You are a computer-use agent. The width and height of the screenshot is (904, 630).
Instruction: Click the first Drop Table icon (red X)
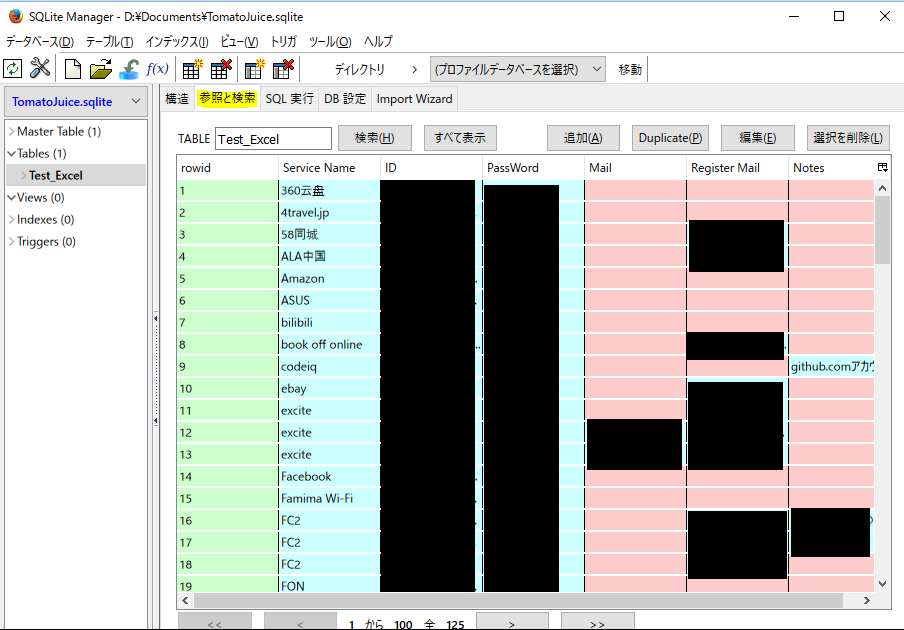(221, 69)
